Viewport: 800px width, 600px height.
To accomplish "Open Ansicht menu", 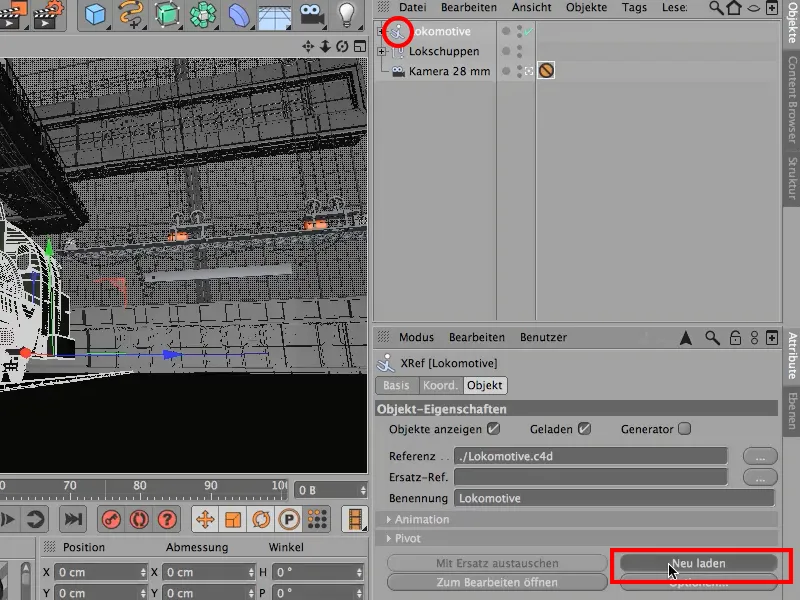I will pyautogui.click(x=532, y=8).
